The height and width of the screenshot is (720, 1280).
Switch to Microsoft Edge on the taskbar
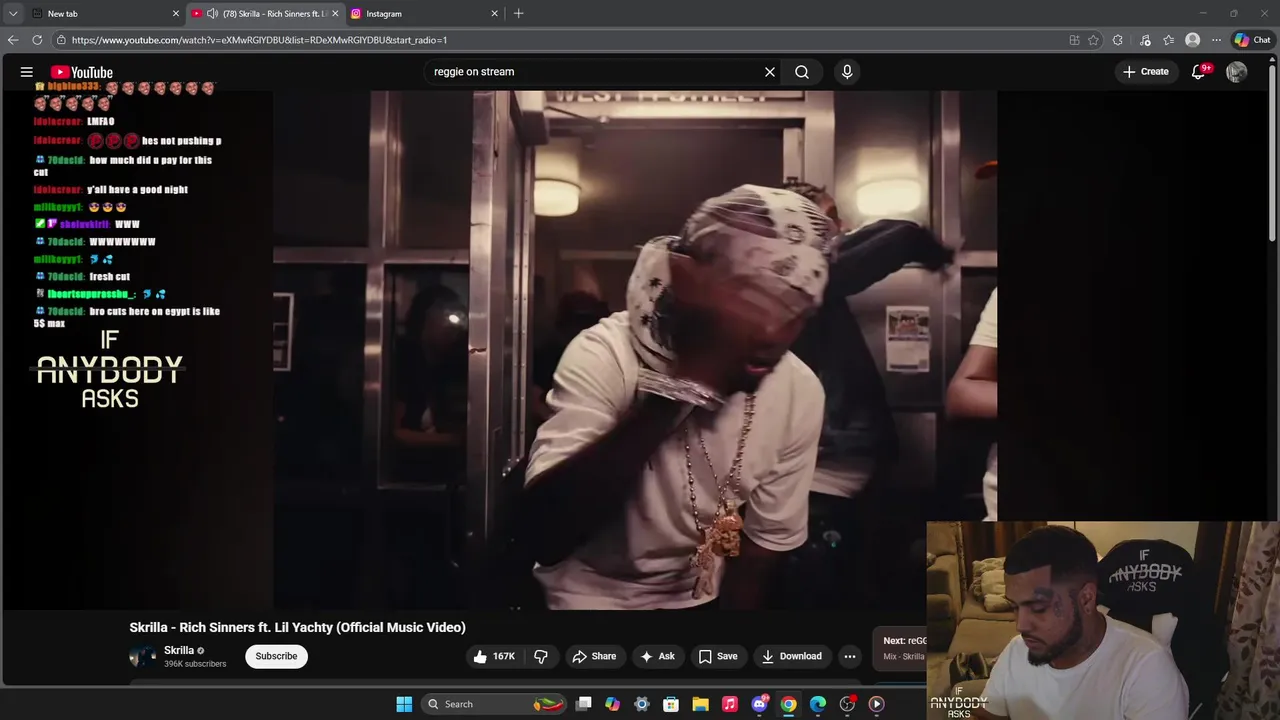pos(818,704)
